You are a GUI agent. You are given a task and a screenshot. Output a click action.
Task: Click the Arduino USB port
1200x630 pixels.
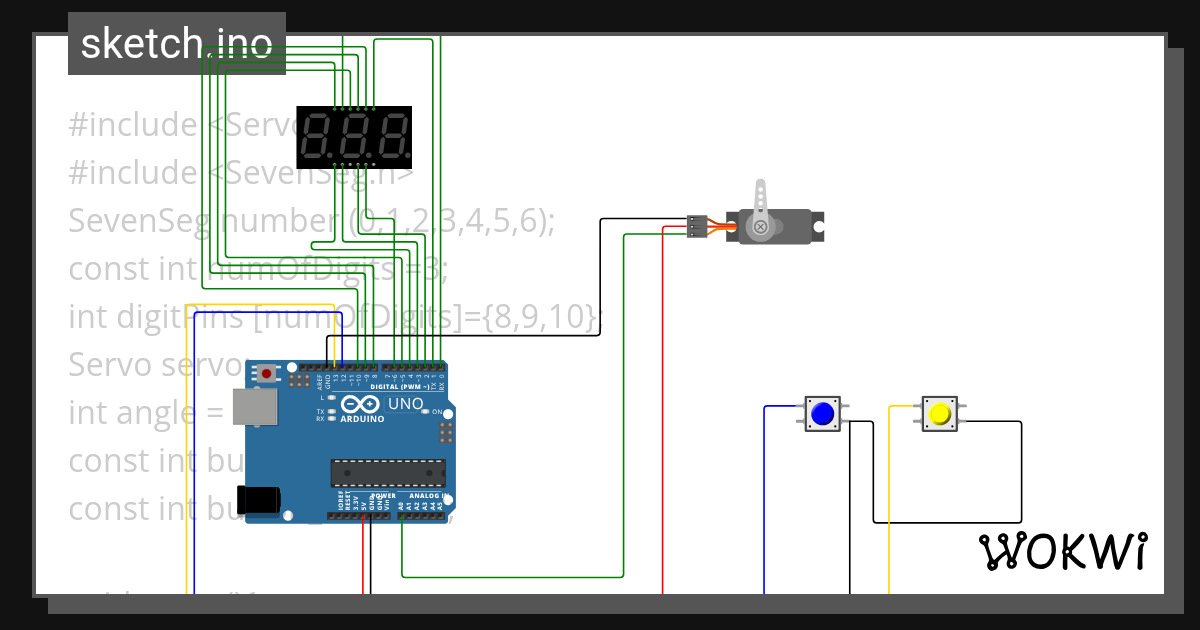[x=255, y=407]
